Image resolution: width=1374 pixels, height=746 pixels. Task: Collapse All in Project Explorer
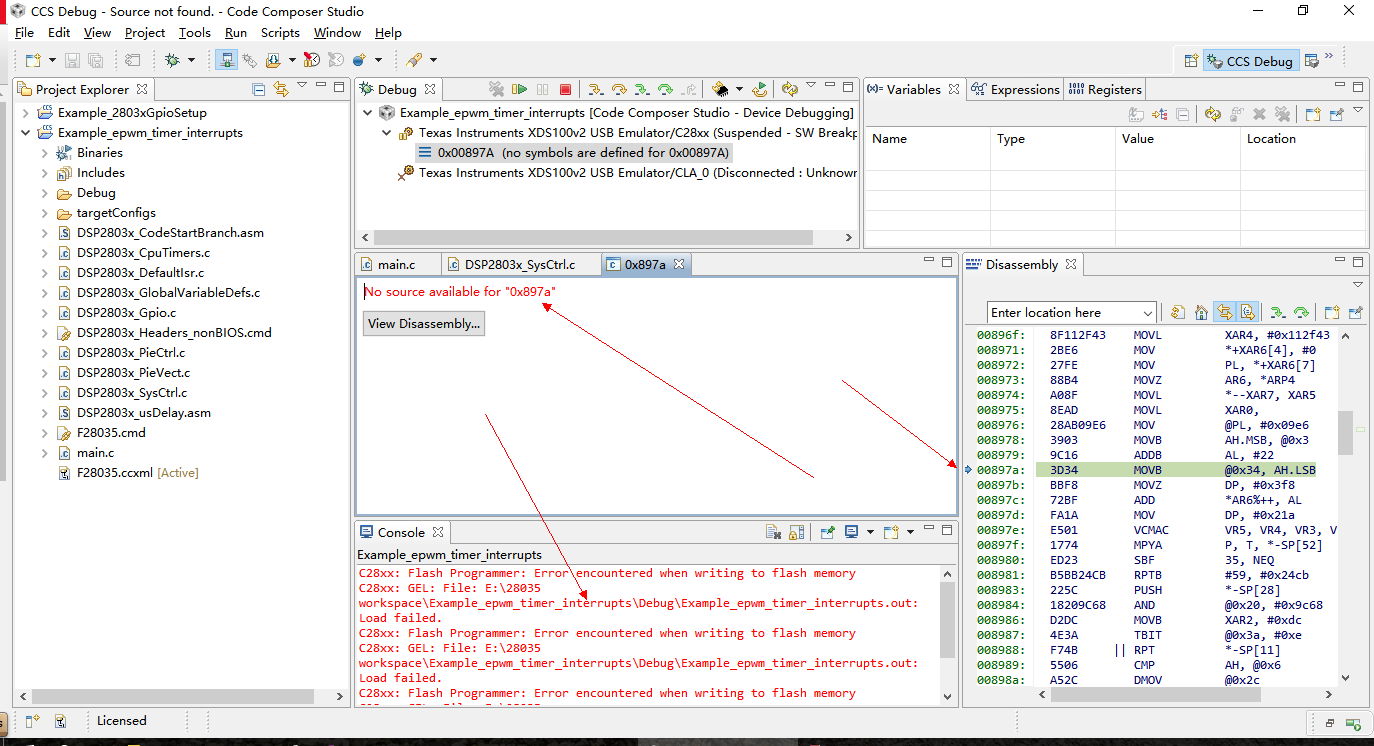click(x=259, y=89)
